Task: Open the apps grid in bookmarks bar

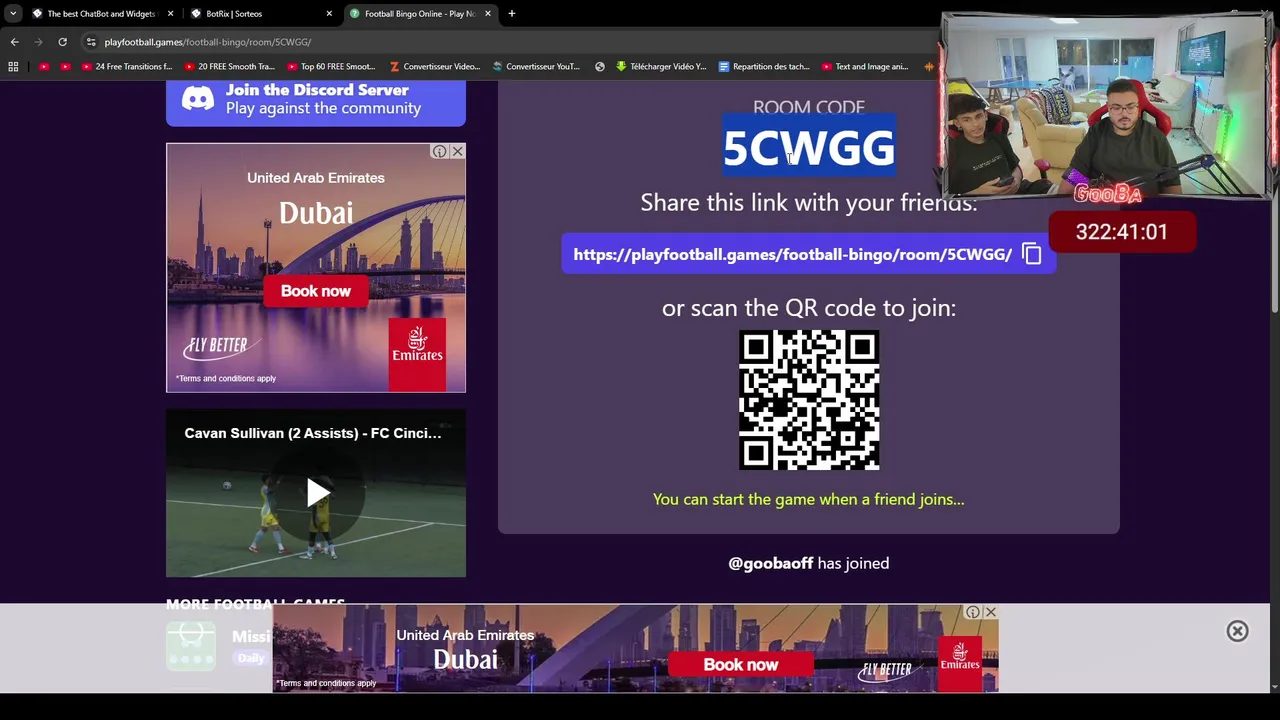Action: click(13, 67)
